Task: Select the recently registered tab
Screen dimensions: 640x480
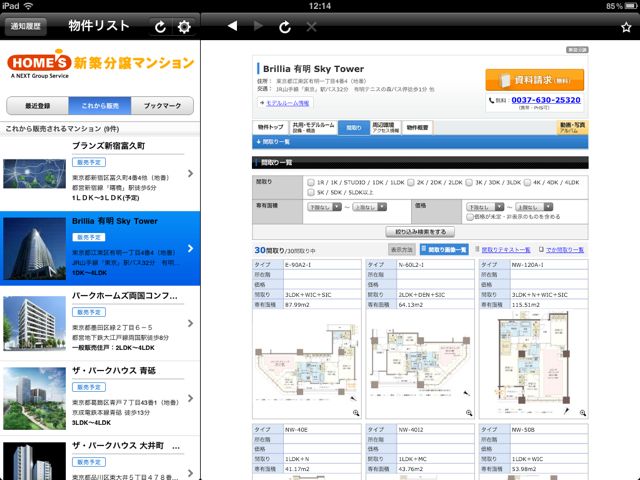Action: (x=38, y=106)
